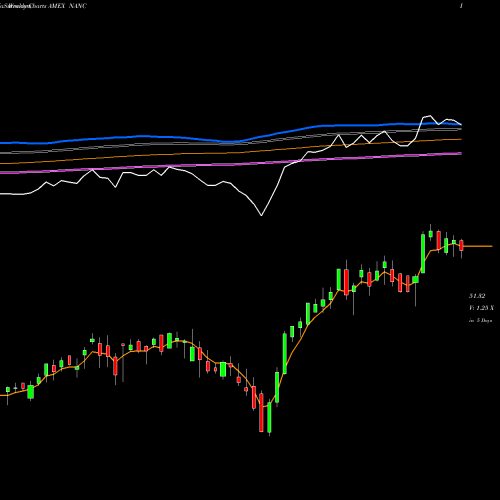Screen dimensions: 500x500
Task: Select the last red candle on the chart
Action: 461,245
